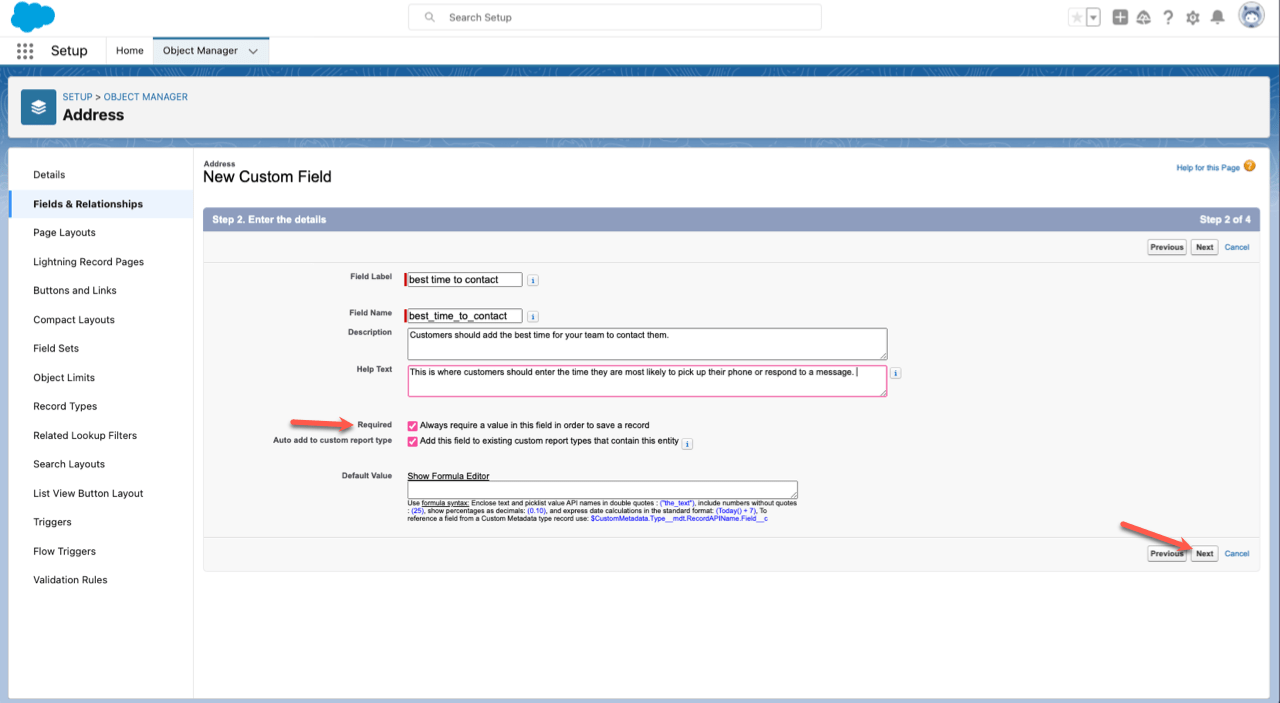Click the OBJECT MANAGER breadcrumb link
This screenshot has height=703, width=1280.
146,97
